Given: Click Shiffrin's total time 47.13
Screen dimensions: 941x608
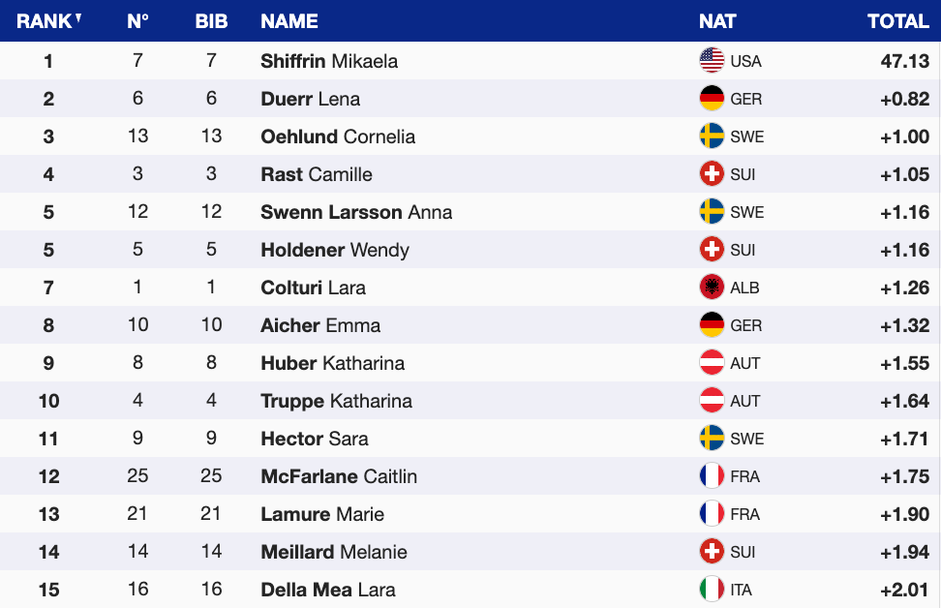Looking at the screenshot, I should coord(905,61).
